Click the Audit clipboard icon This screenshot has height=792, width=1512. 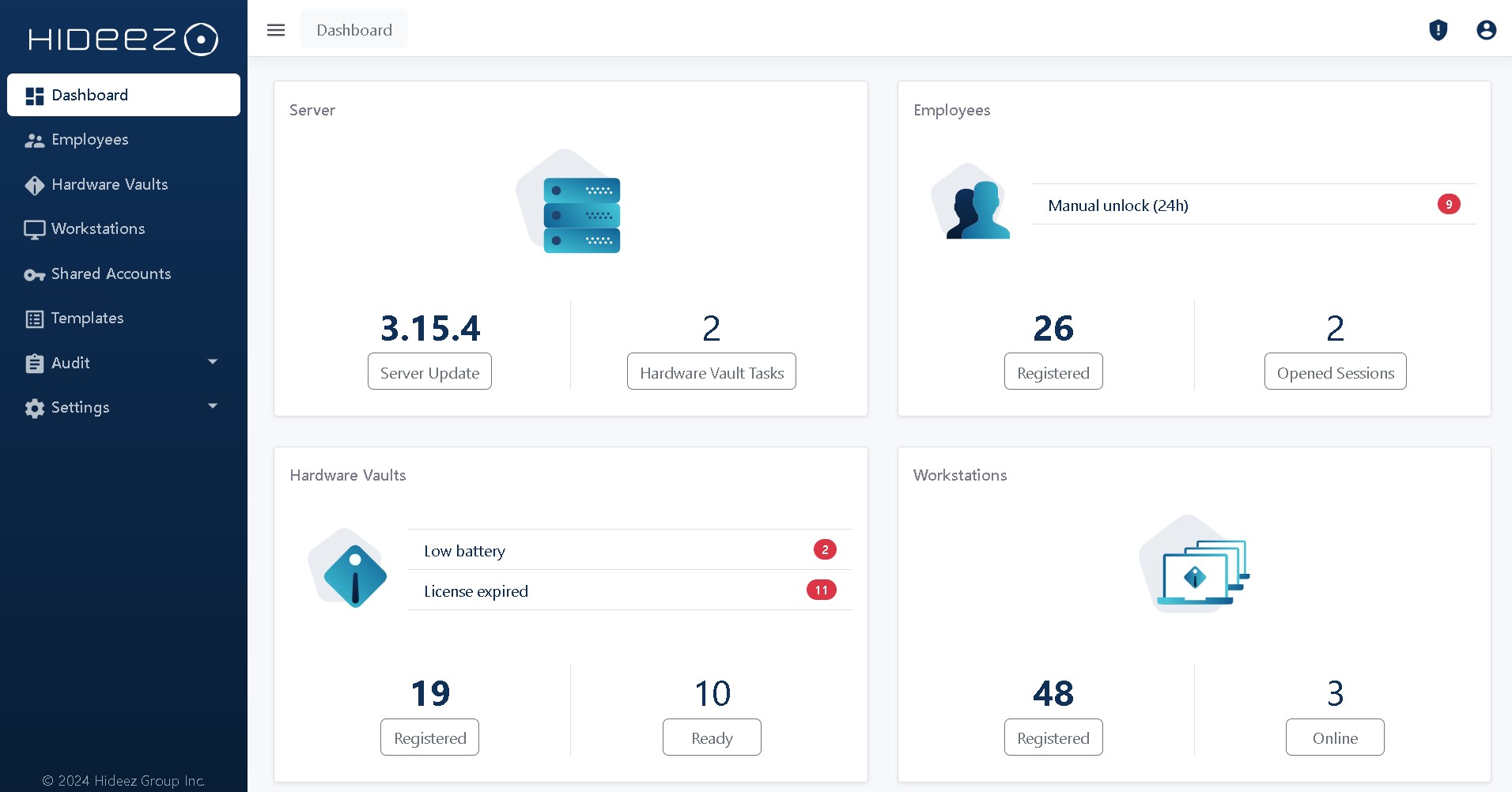tap(35, 363)
